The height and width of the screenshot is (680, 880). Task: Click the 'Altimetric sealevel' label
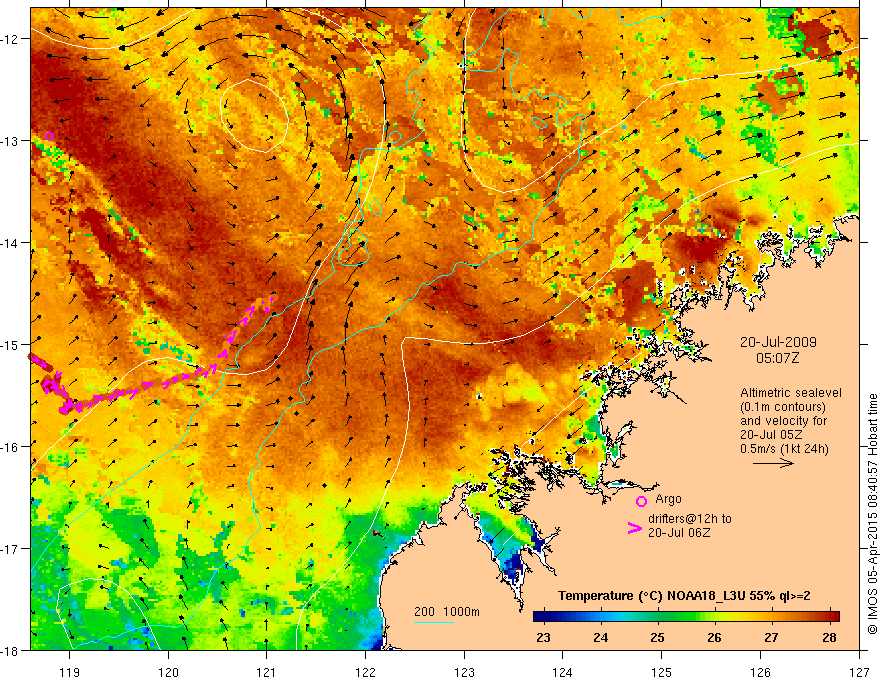point(791,393)
